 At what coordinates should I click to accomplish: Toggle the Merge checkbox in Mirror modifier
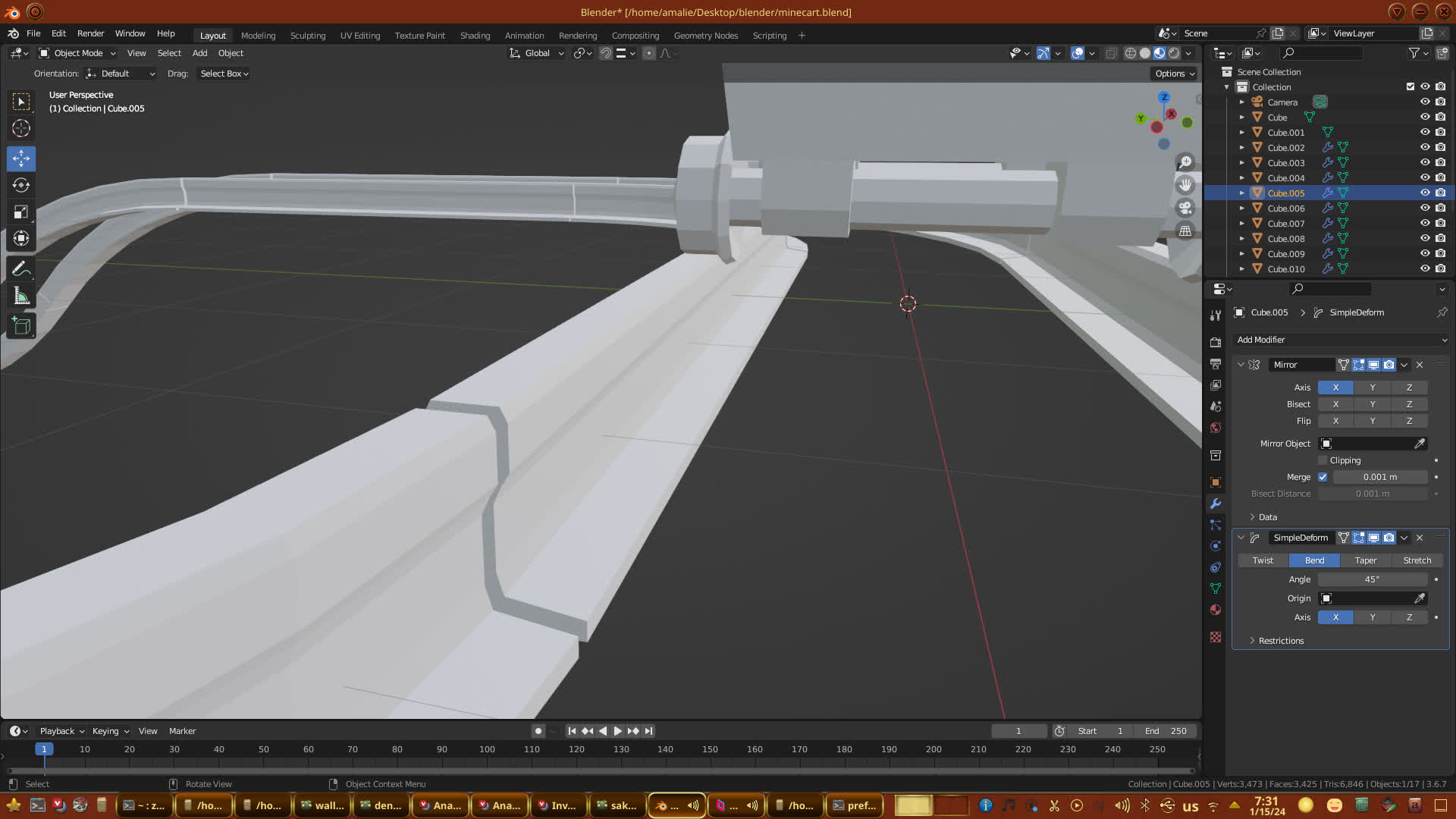coord(1323,477)
